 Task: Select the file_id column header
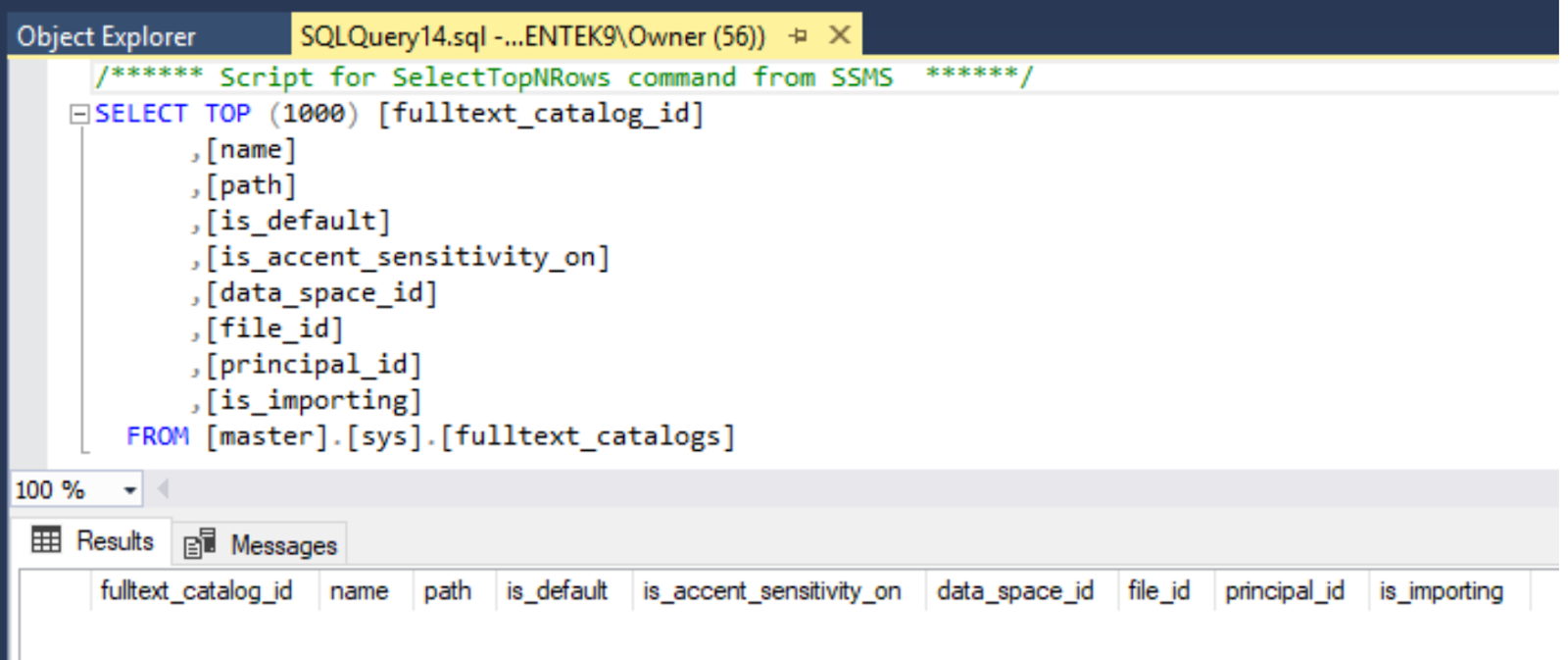pyautogui.click(x=1165, y=591)
